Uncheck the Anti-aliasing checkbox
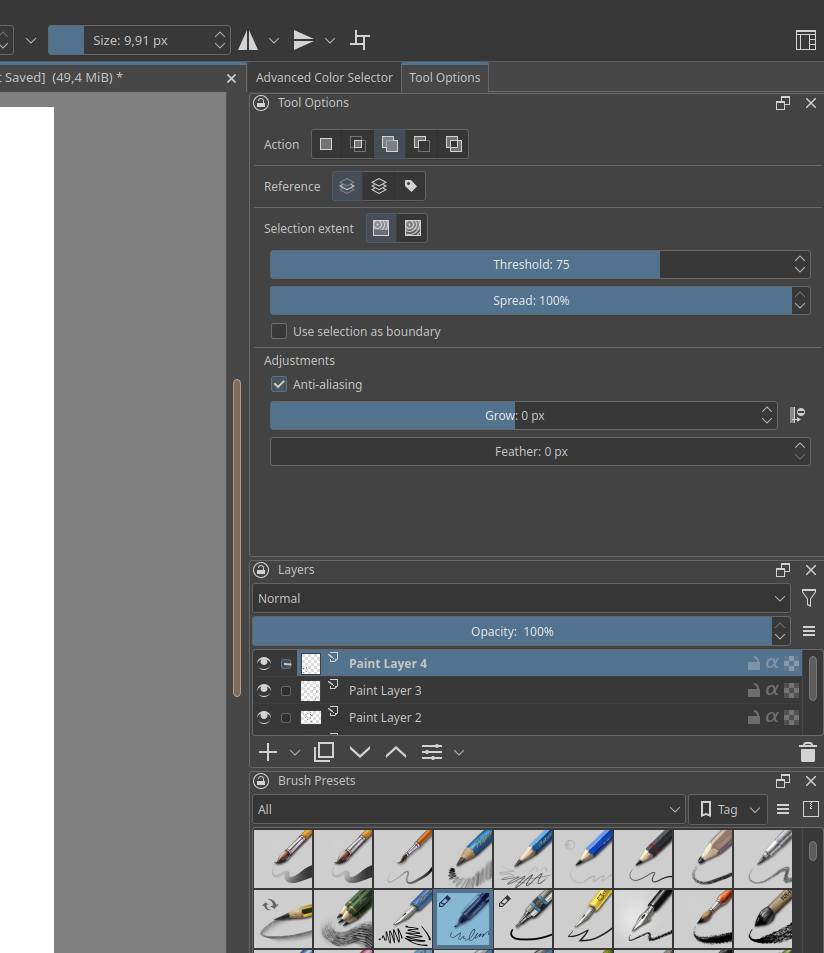This screenshot has width=824, height=953. pos(280,384)
